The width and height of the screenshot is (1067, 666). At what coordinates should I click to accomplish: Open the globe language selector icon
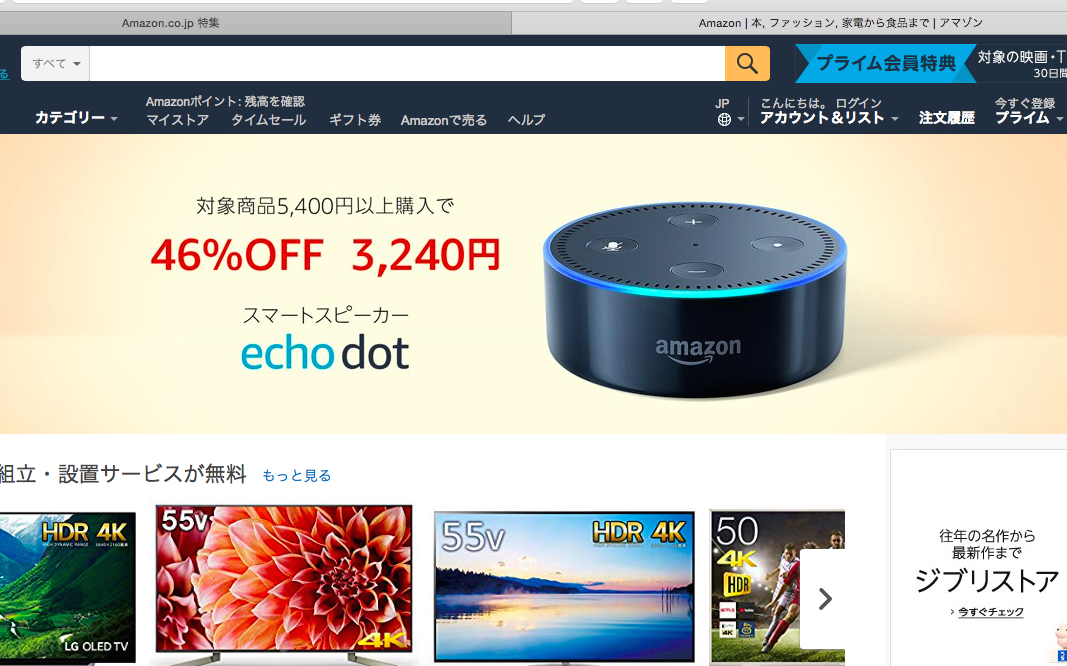pos(725,120)
